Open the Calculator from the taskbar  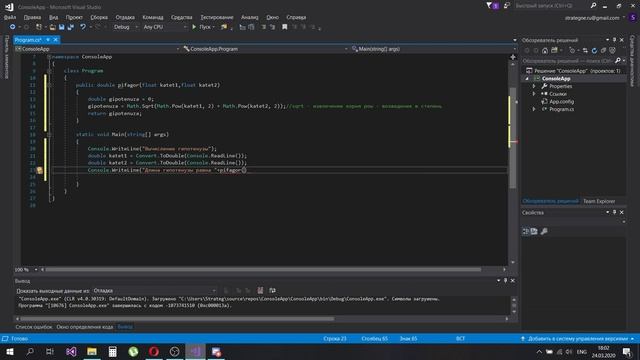pos(113,352)
